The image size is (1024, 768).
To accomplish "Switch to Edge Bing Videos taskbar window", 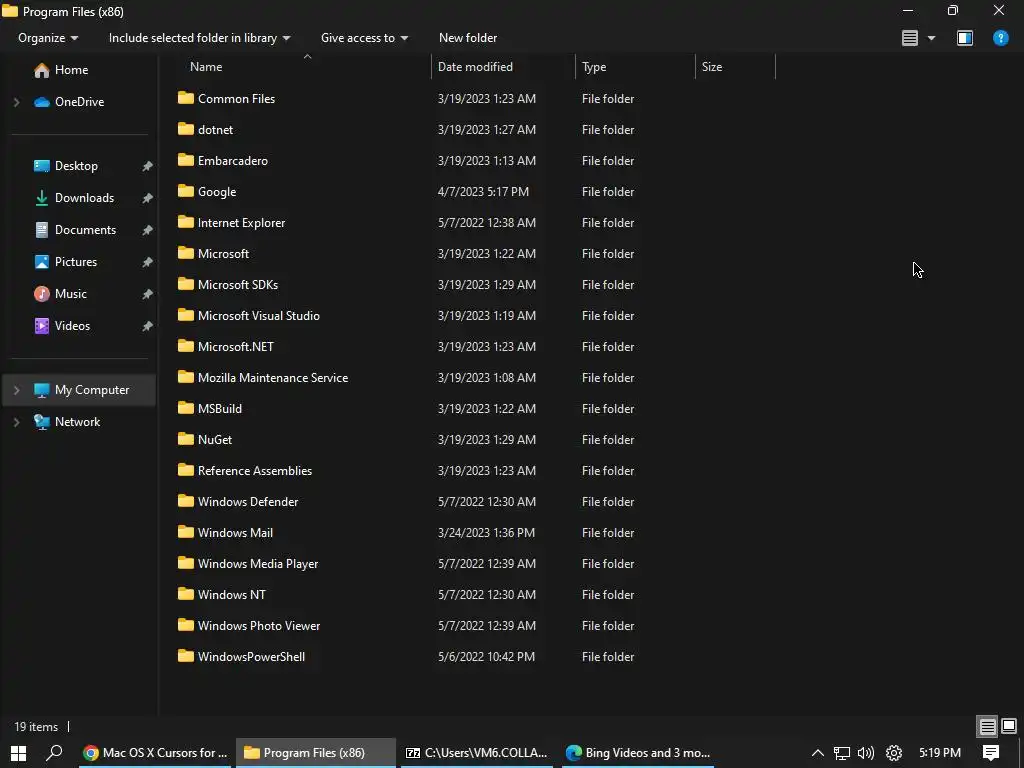I will click(x=637, y=753).
